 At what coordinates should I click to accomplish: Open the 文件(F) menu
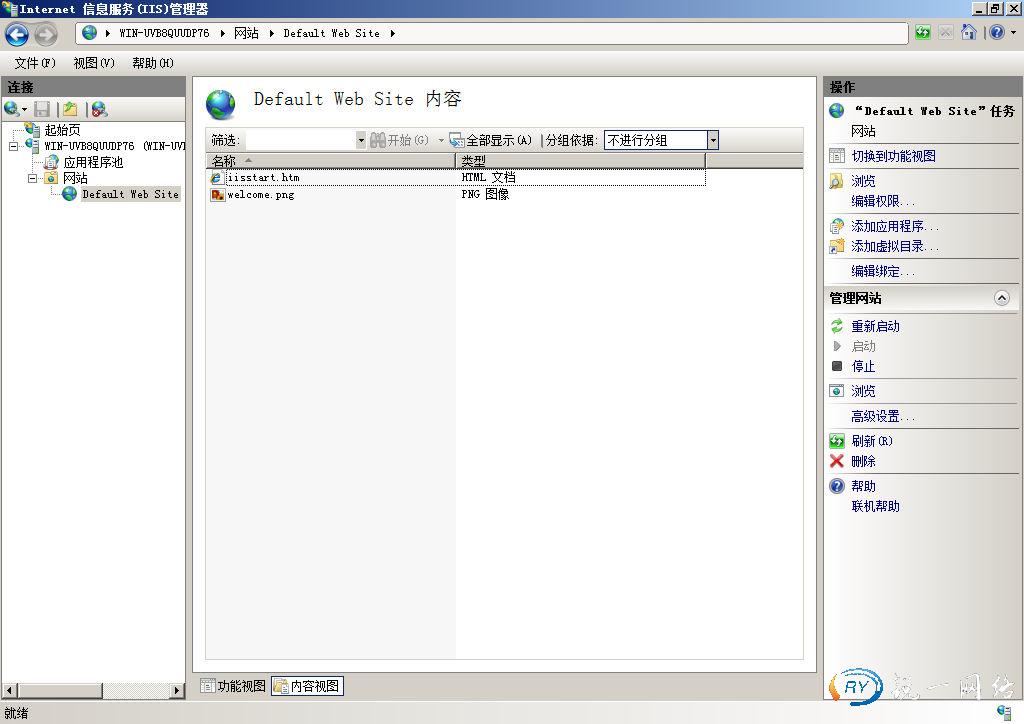tap(34, 63)
